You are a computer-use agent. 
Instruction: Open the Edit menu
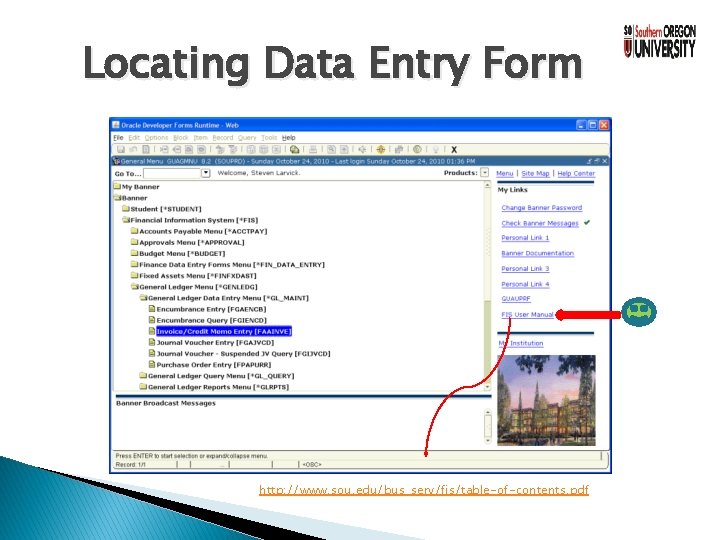pos(134,137)
